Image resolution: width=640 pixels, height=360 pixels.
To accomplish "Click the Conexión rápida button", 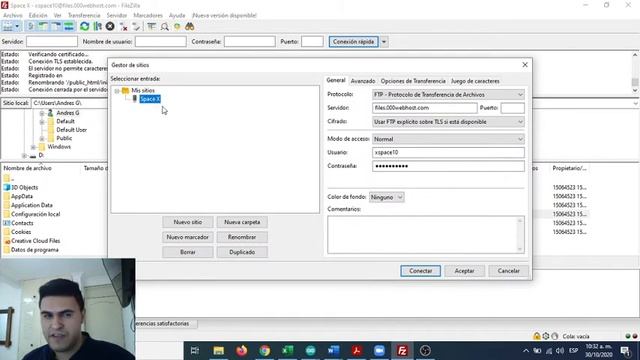I will [353, 42].
